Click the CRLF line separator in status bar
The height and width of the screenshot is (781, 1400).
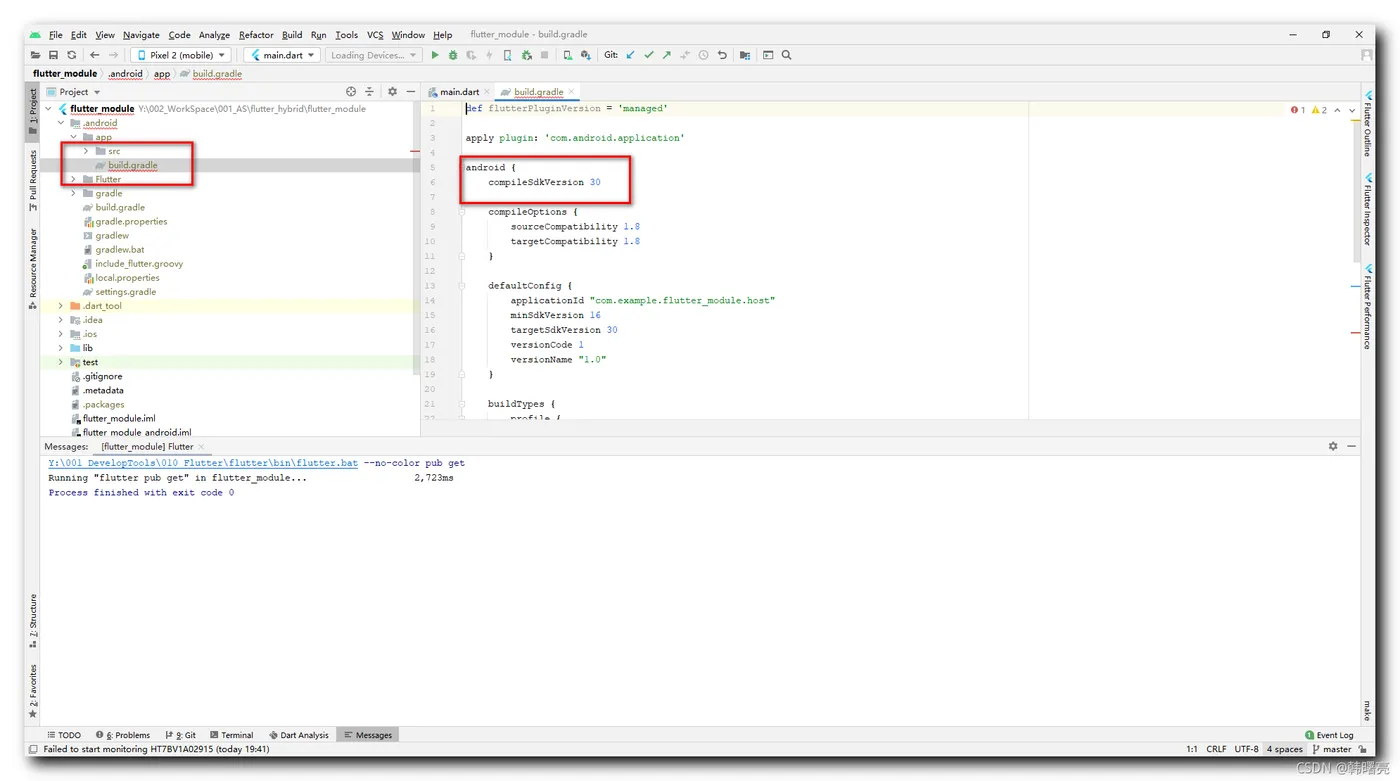click(1216, 749)
